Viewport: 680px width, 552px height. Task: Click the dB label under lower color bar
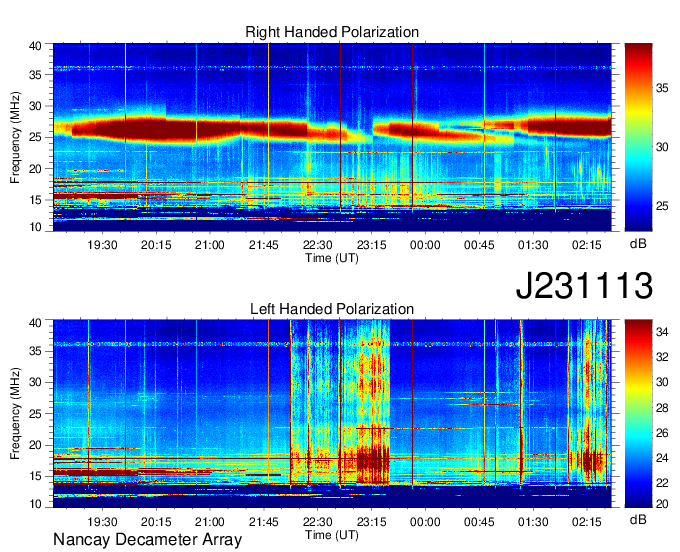click(x=638, y=519)
